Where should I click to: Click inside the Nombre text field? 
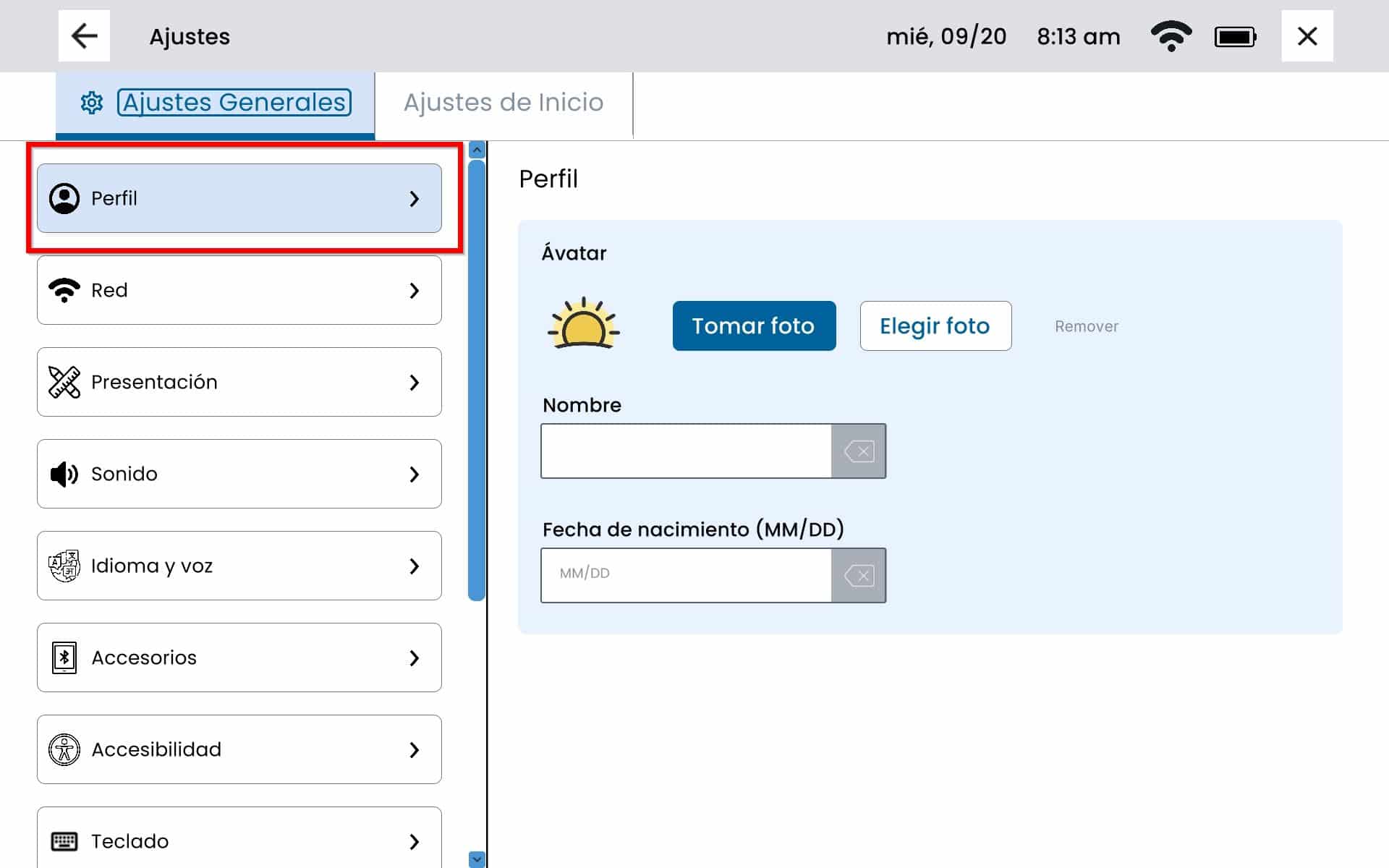(x=686, y=451)
